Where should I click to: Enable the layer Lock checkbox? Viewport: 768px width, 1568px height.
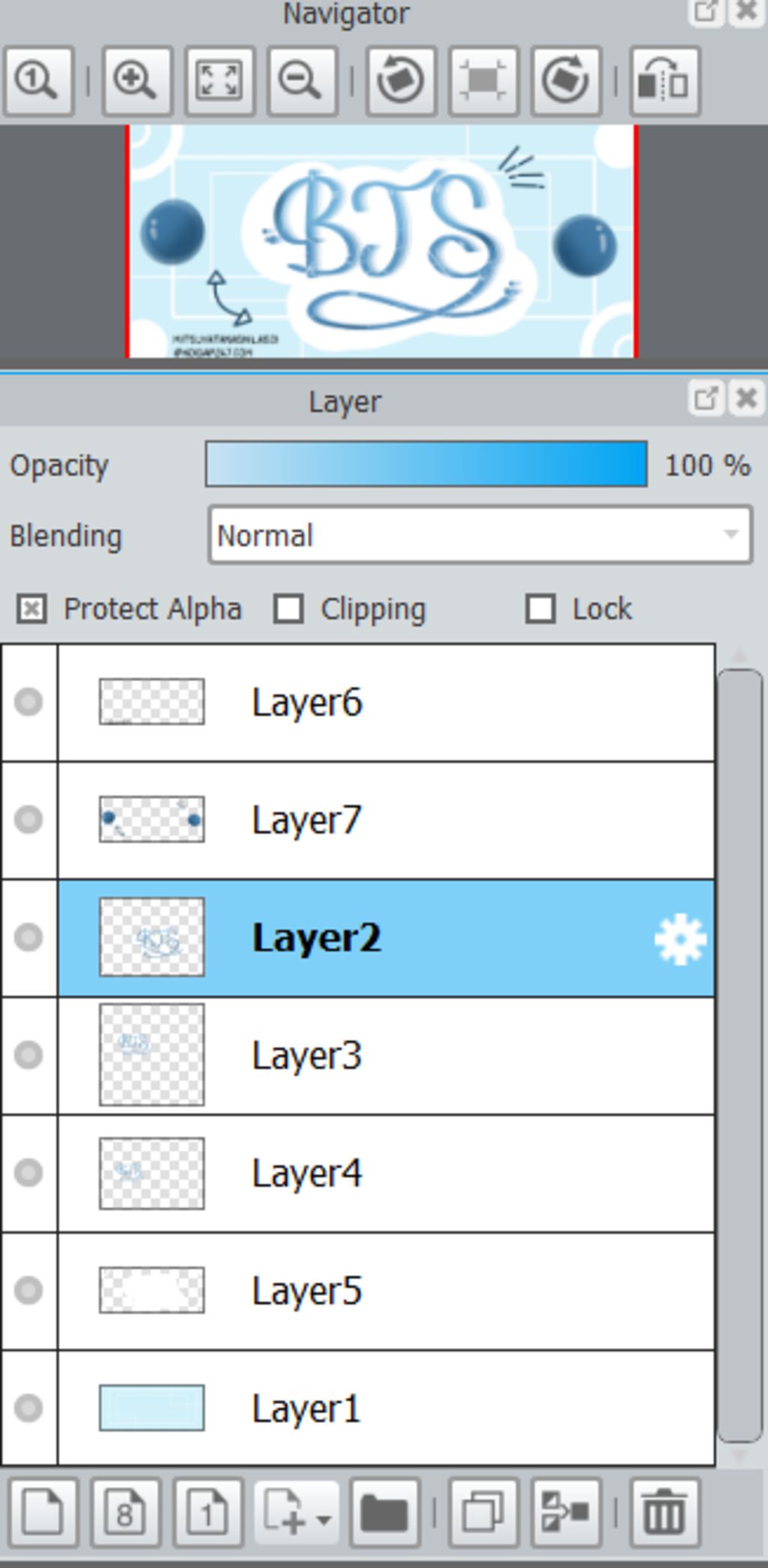[541, 609]
